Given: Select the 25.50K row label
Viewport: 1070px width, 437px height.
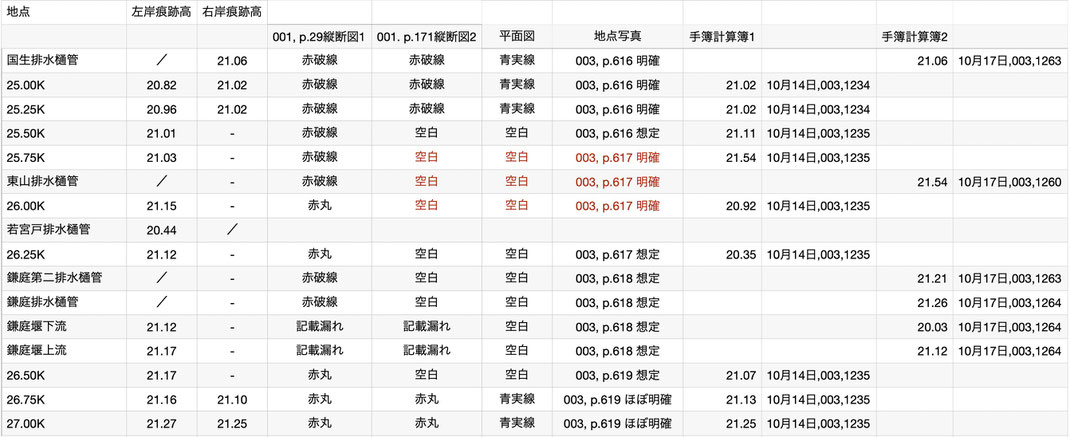Looking at the screenshot, I should click(x=26, y=133).
